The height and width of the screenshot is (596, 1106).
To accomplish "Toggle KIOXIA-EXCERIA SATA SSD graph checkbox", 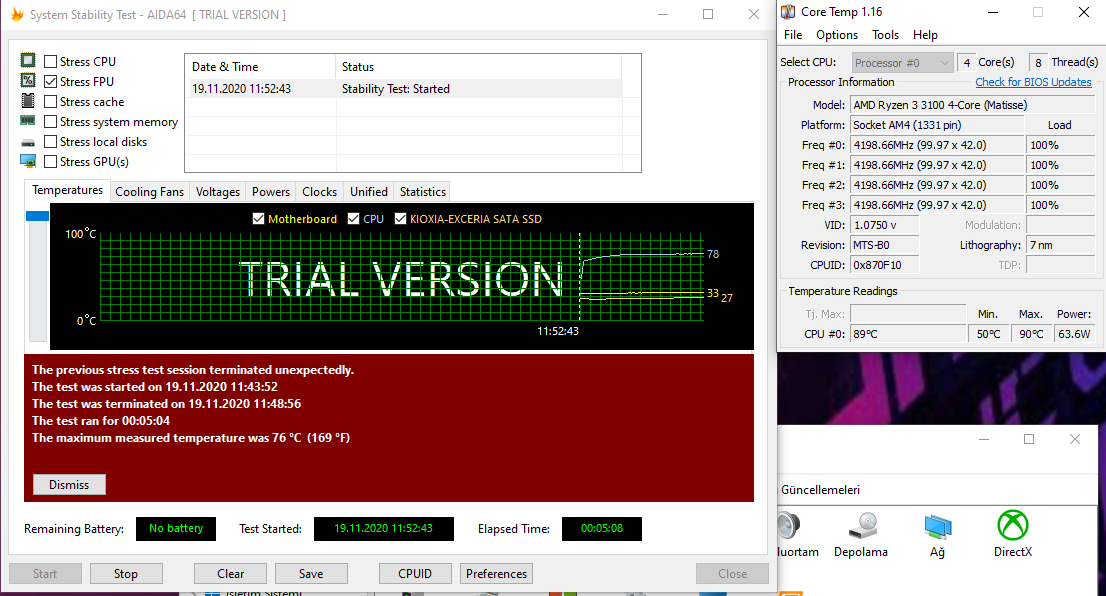I will point(400,219).
